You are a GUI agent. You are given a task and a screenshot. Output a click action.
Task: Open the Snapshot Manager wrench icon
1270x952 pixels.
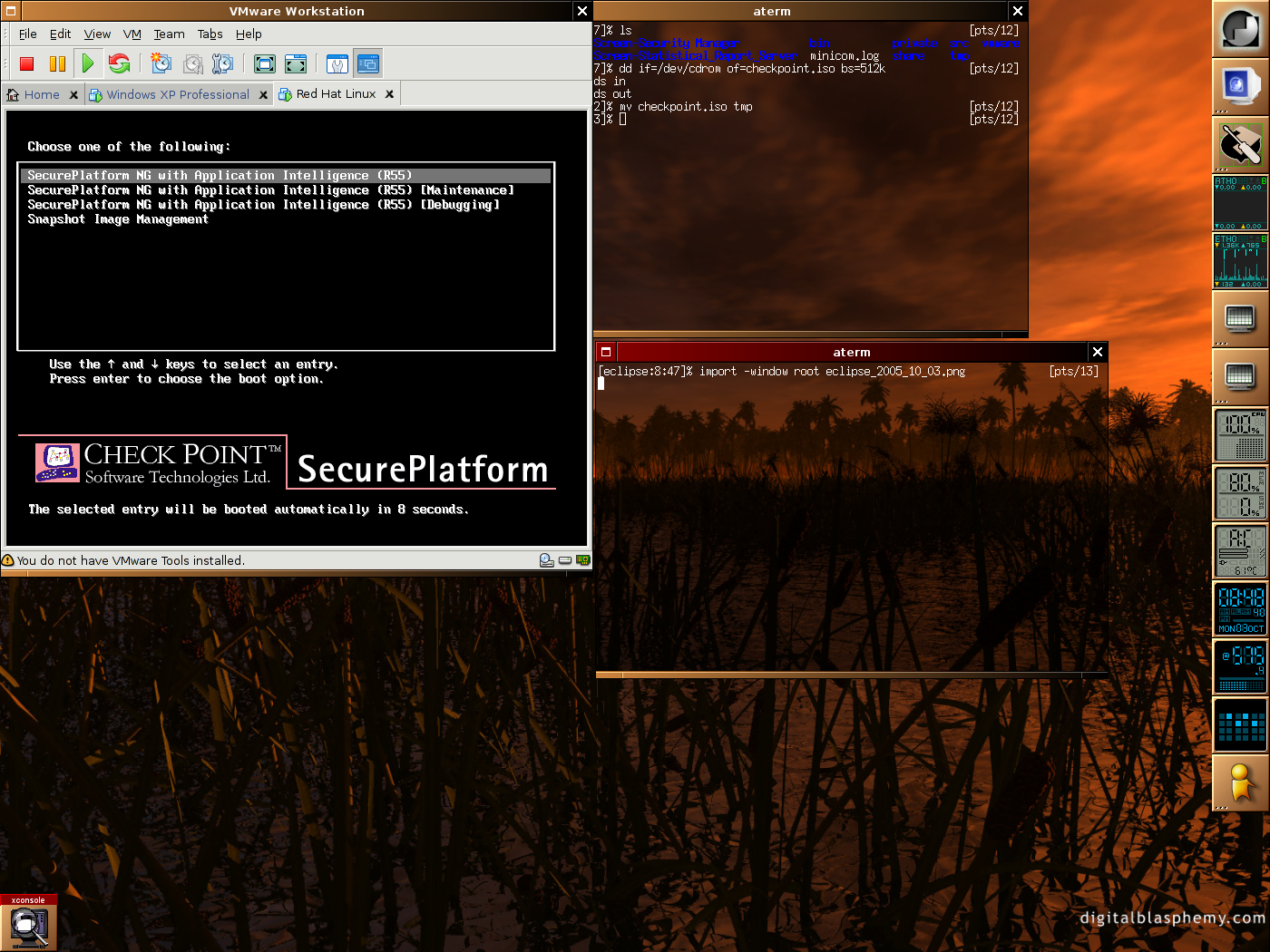point(223,63)
